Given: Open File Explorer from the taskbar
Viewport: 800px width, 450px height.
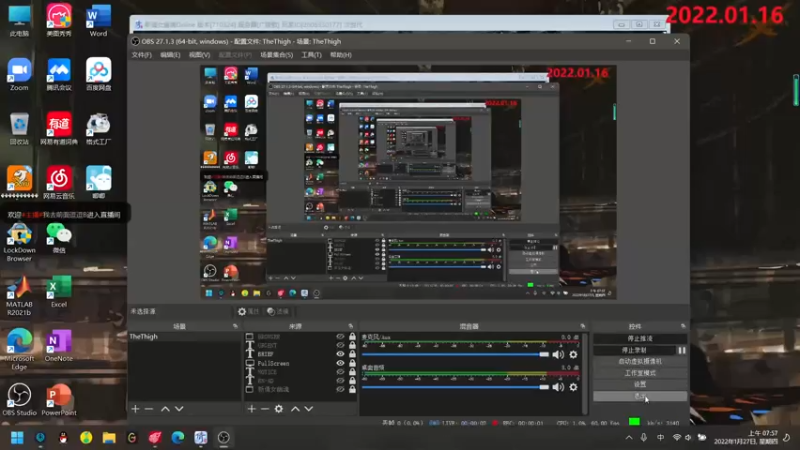Looking at the screenshot, I should 109,438.
